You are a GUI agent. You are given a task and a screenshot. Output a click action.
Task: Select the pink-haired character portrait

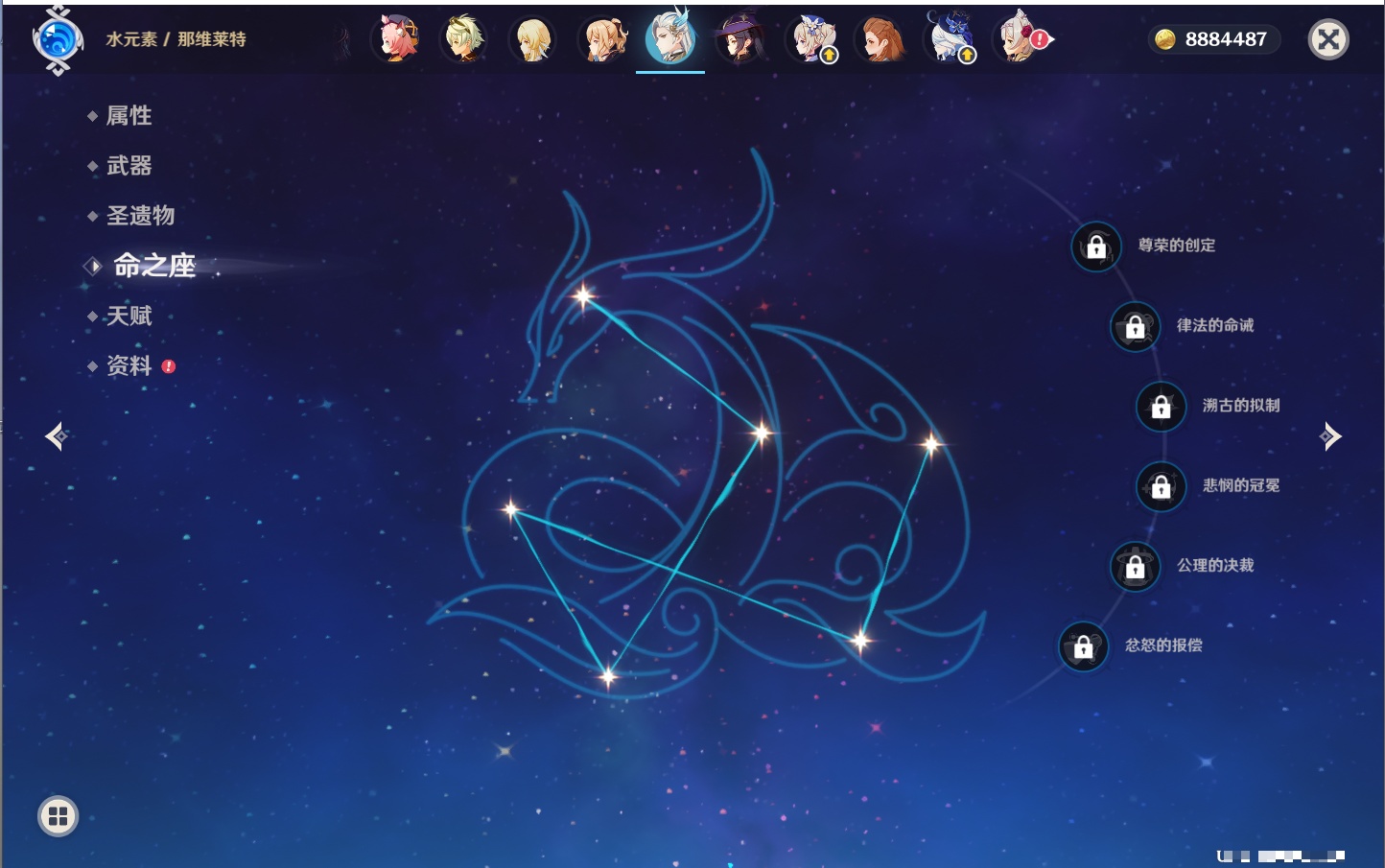(395, 40)
